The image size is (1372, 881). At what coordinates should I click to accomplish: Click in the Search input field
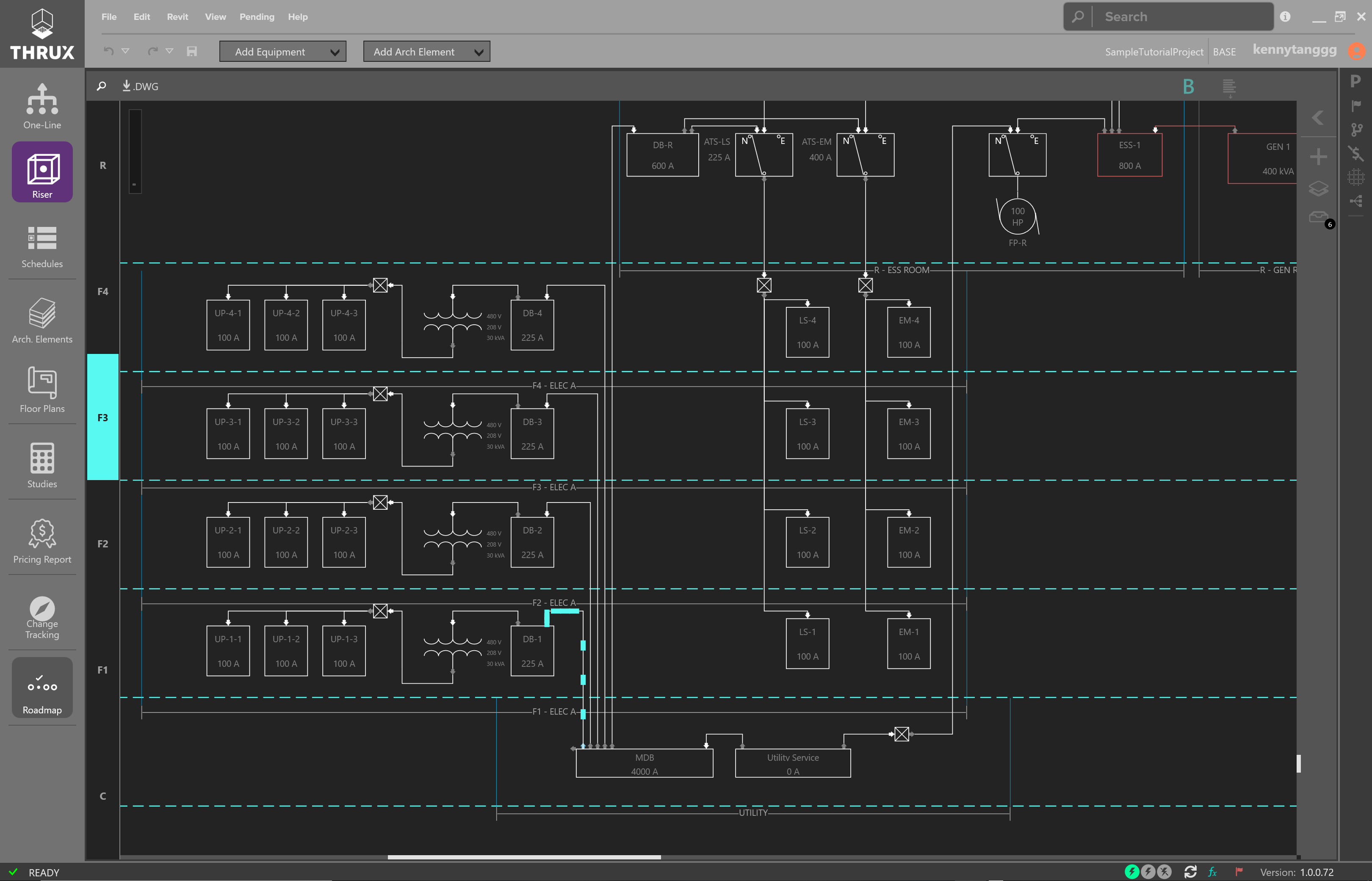coord(1182,17)
